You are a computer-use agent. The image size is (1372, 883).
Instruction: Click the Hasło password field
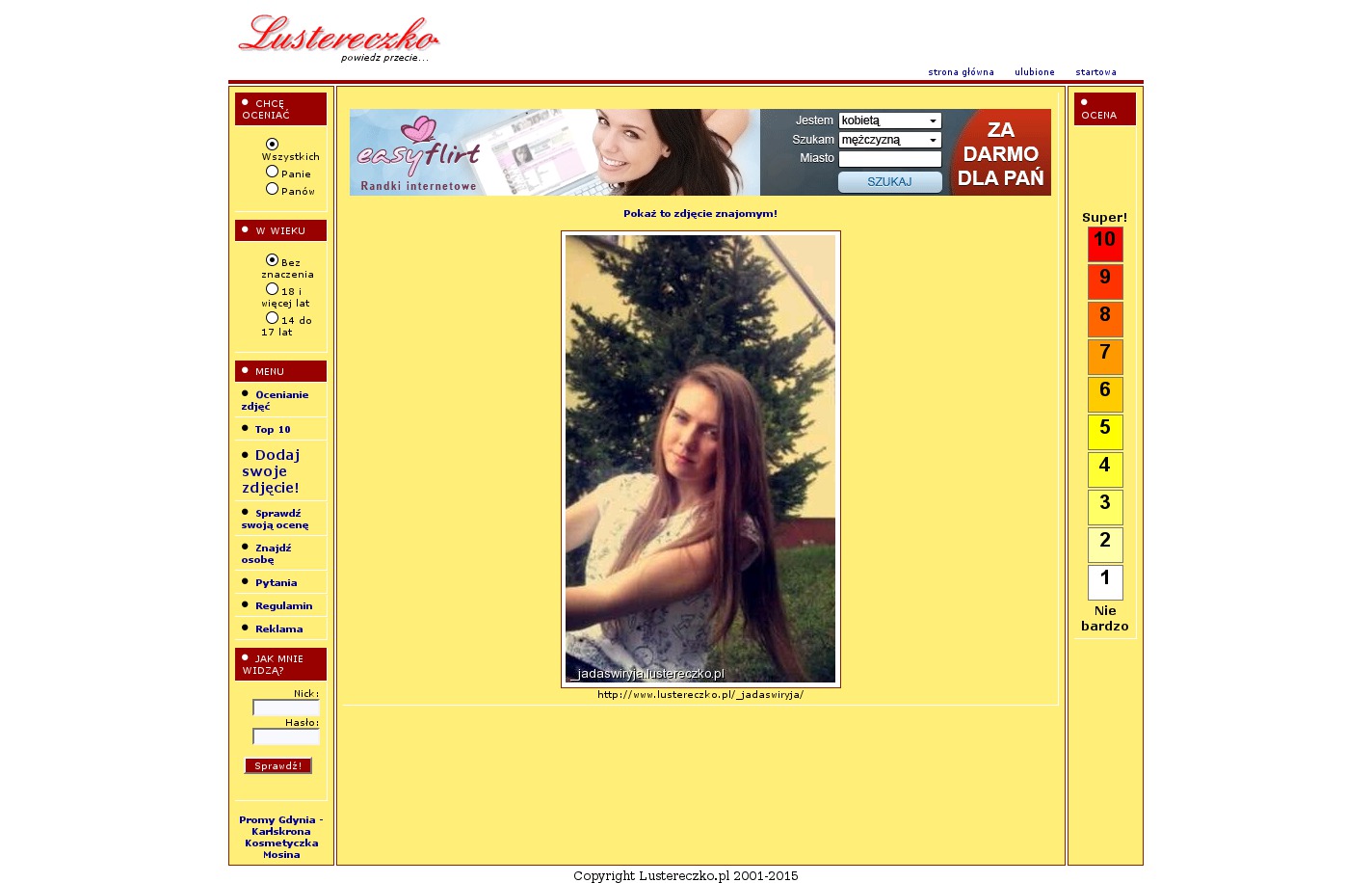coord(286,736)
